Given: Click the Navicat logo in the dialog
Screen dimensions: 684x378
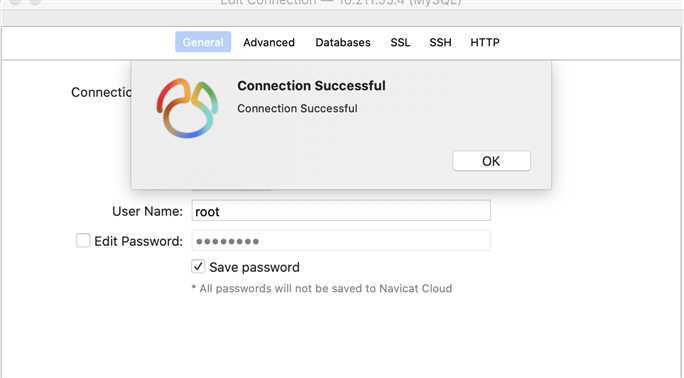Looking at the screenshot, I should point(187,108).
